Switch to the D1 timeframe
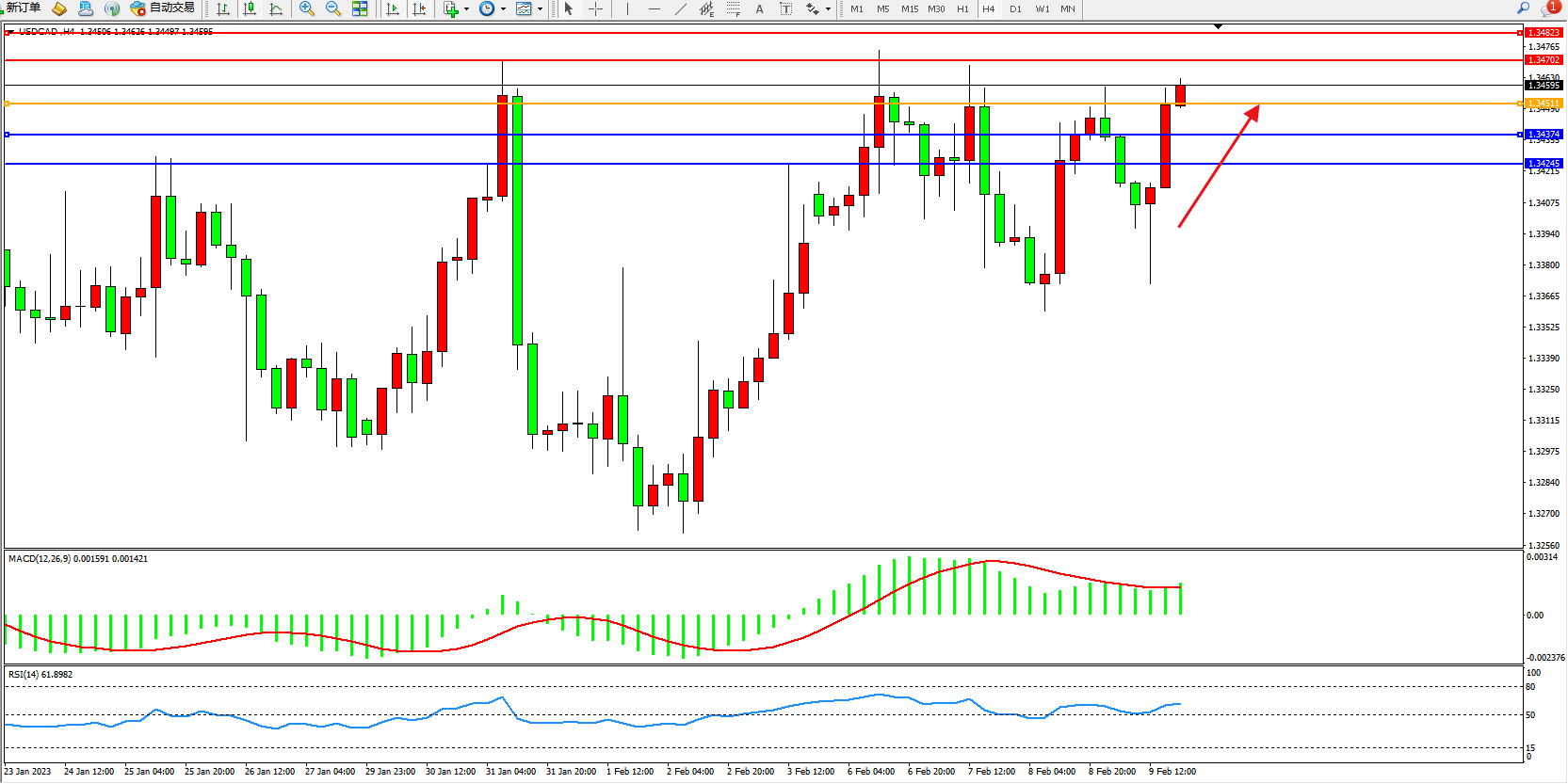This screenshot has width=1568, height=784. pyautogui.click(x=1015, y=9)
